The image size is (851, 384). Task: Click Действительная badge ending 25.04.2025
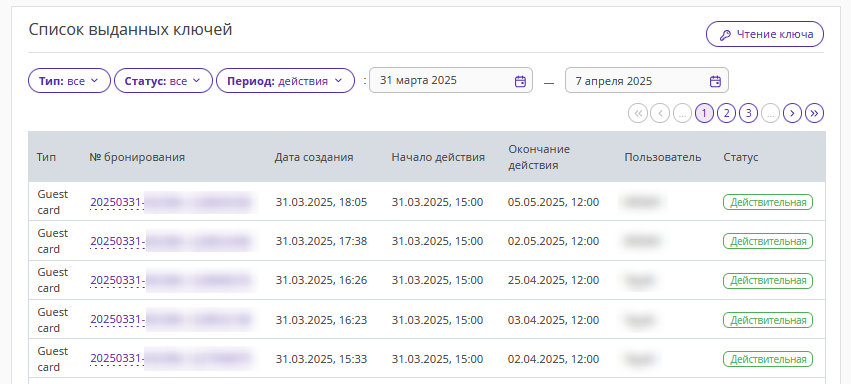768,280
